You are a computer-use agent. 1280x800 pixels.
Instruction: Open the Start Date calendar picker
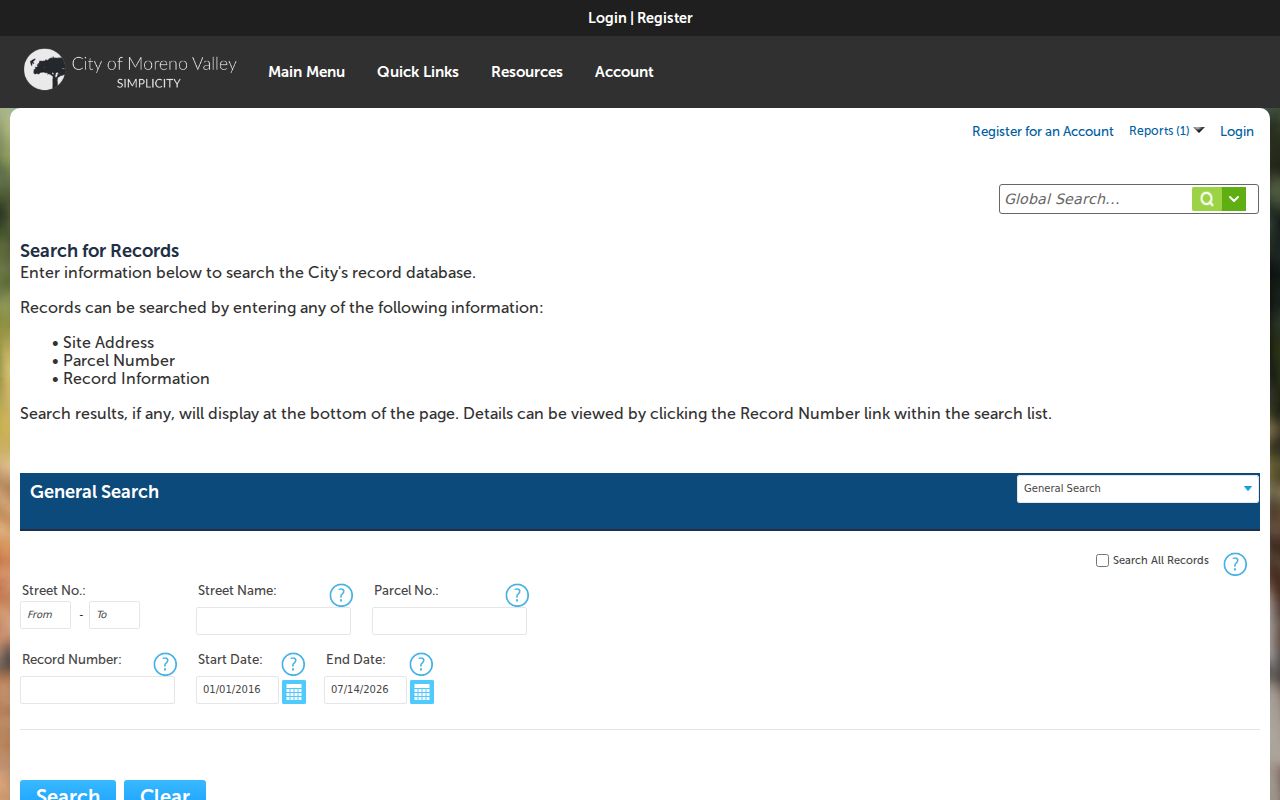[294, 691]
